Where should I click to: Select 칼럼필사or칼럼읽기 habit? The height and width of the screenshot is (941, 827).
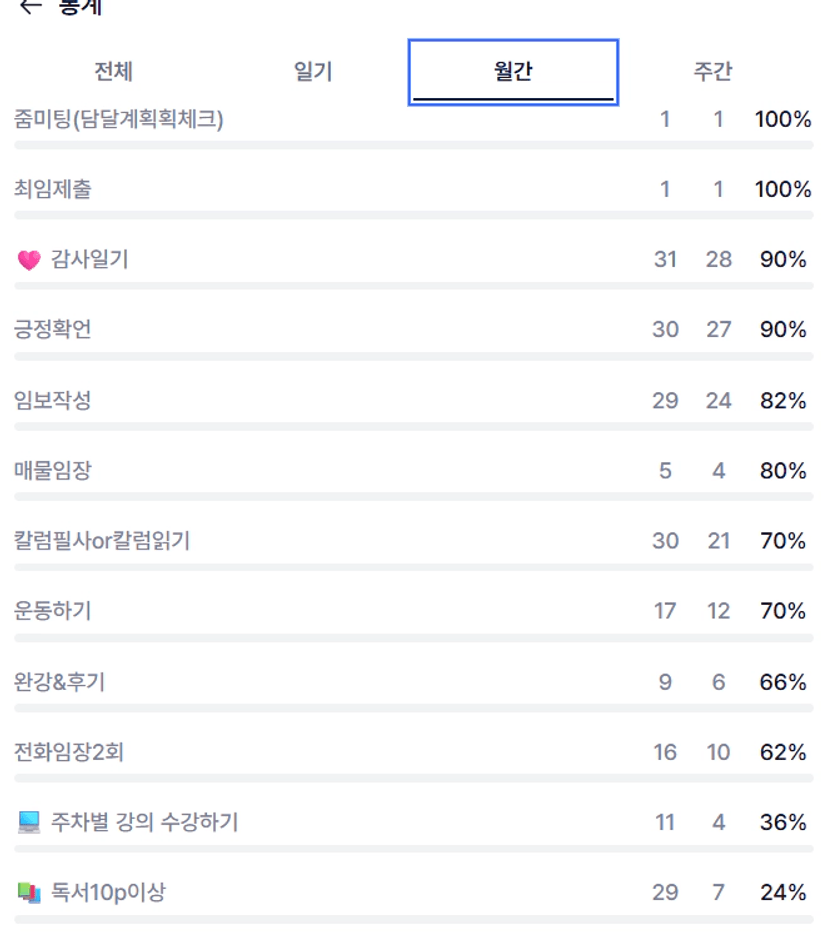(102, 541)
